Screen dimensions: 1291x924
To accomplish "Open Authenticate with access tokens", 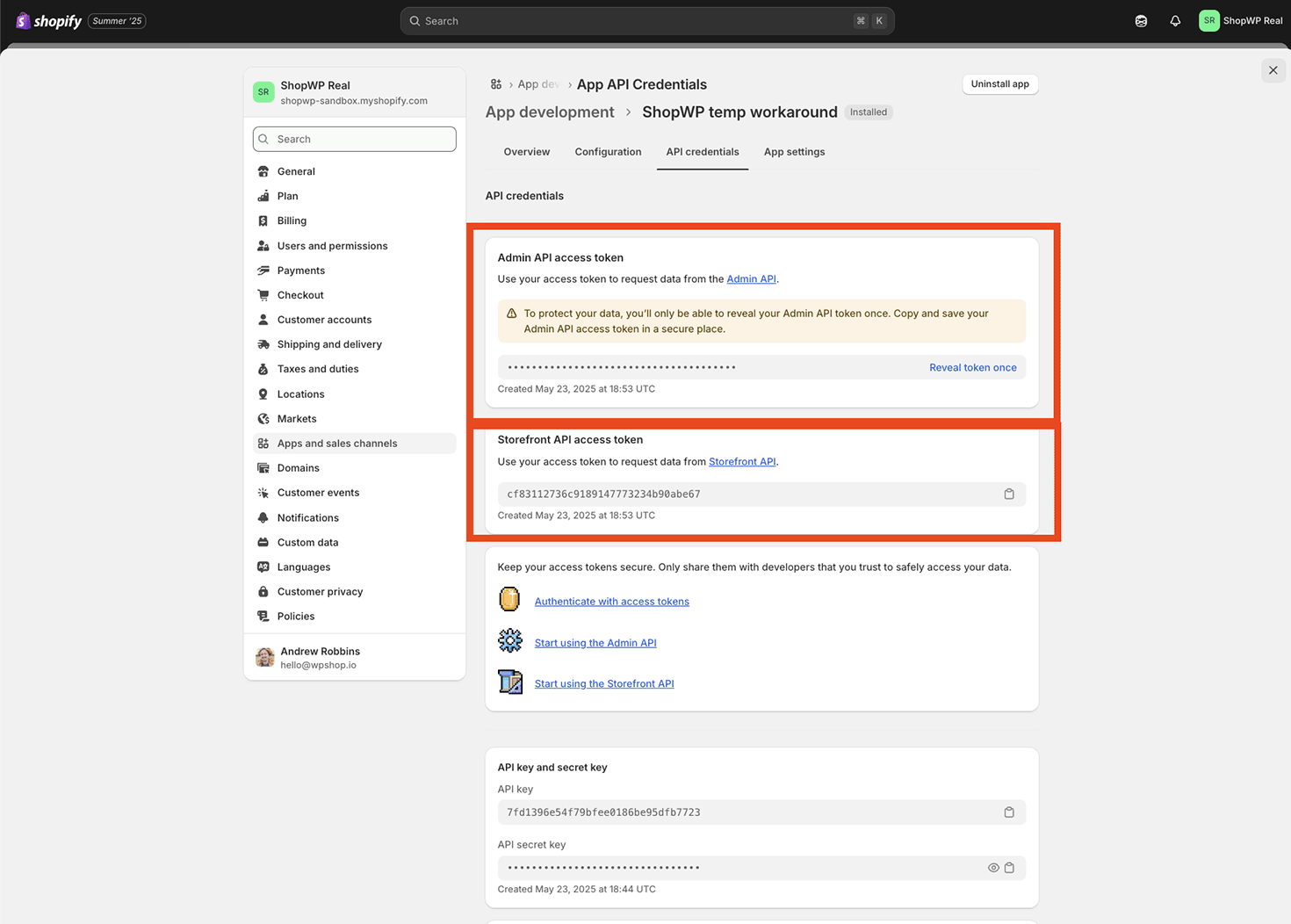I will coord(612,602).
